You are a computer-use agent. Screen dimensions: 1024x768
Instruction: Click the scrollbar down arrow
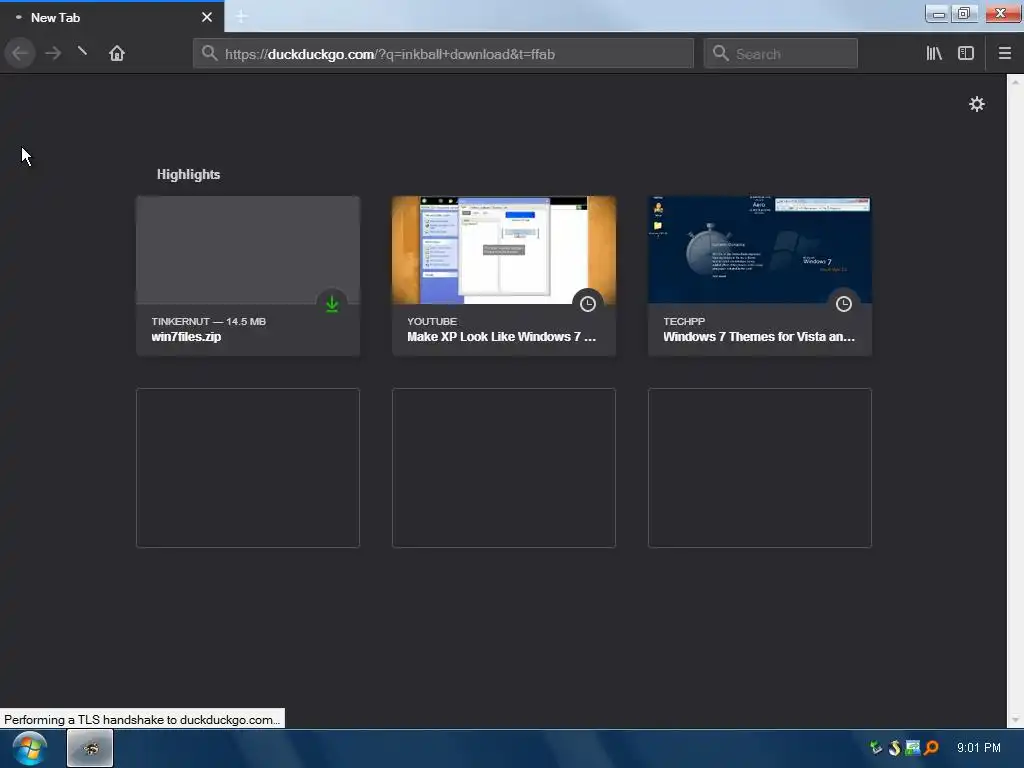pyautogui.click(x=1015, y=720)
